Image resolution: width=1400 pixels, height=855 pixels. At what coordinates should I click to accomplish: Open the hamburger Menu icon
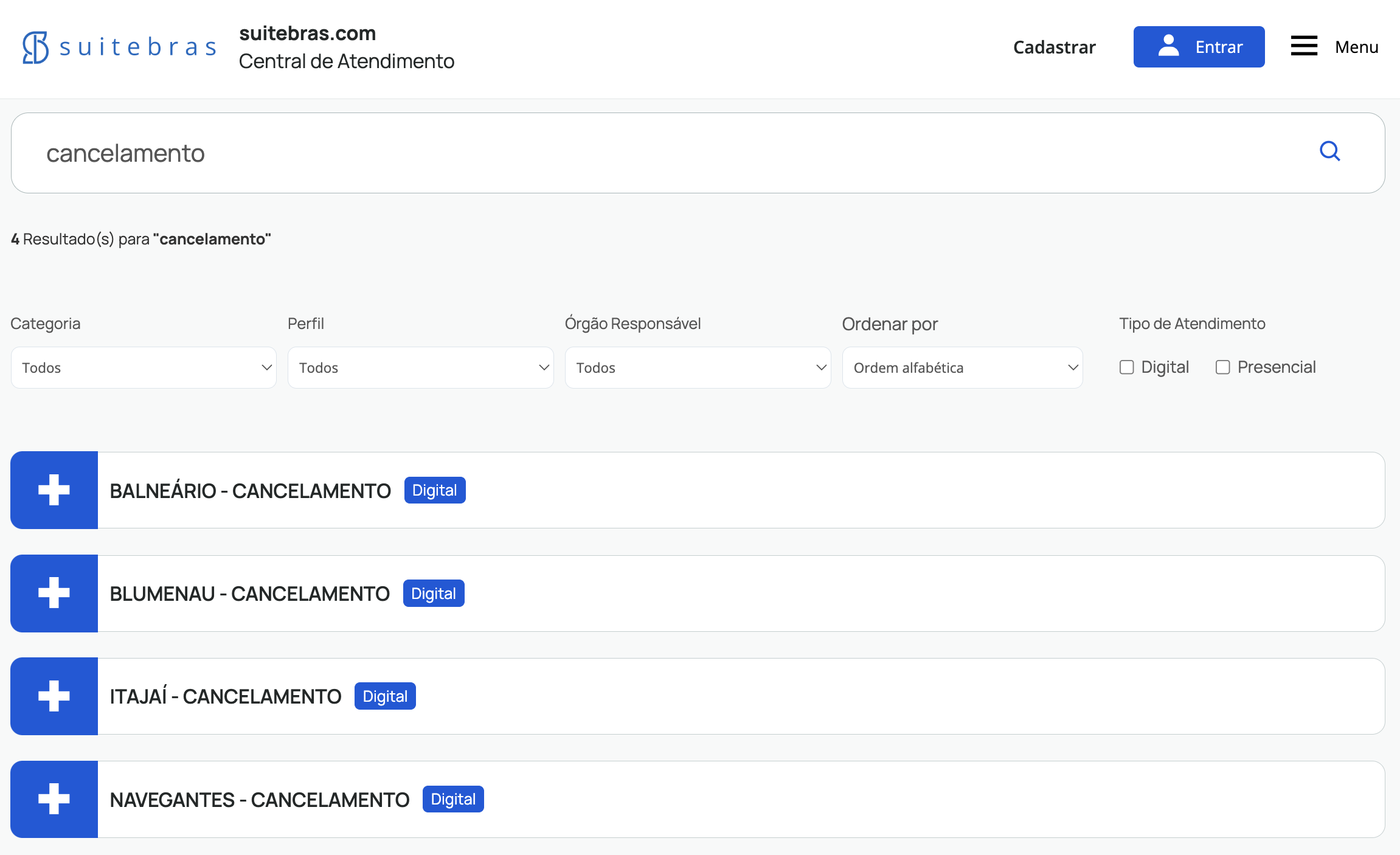1304,46
